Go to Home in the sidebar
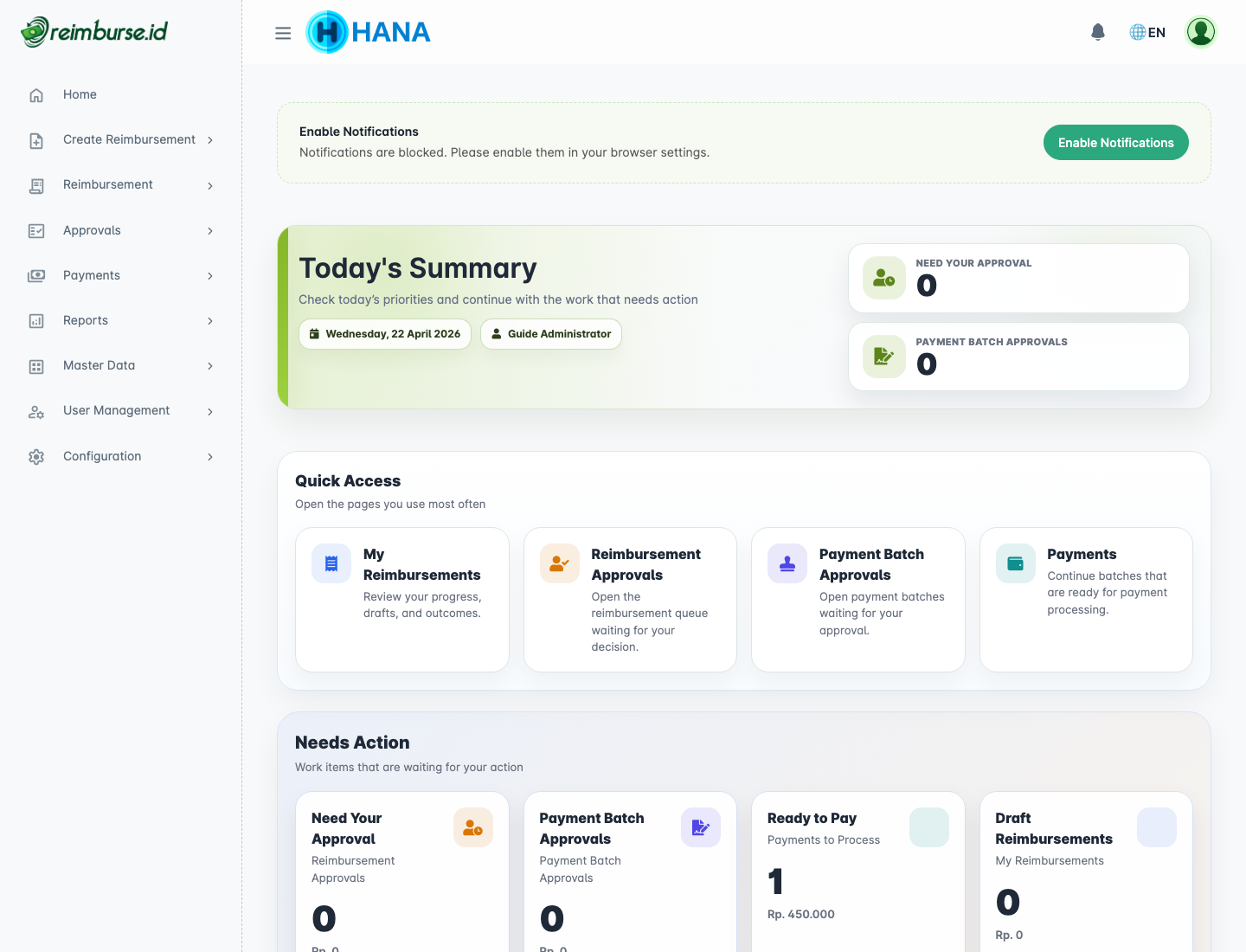This screenshot has width=1246, height=952. click(80, 94)
